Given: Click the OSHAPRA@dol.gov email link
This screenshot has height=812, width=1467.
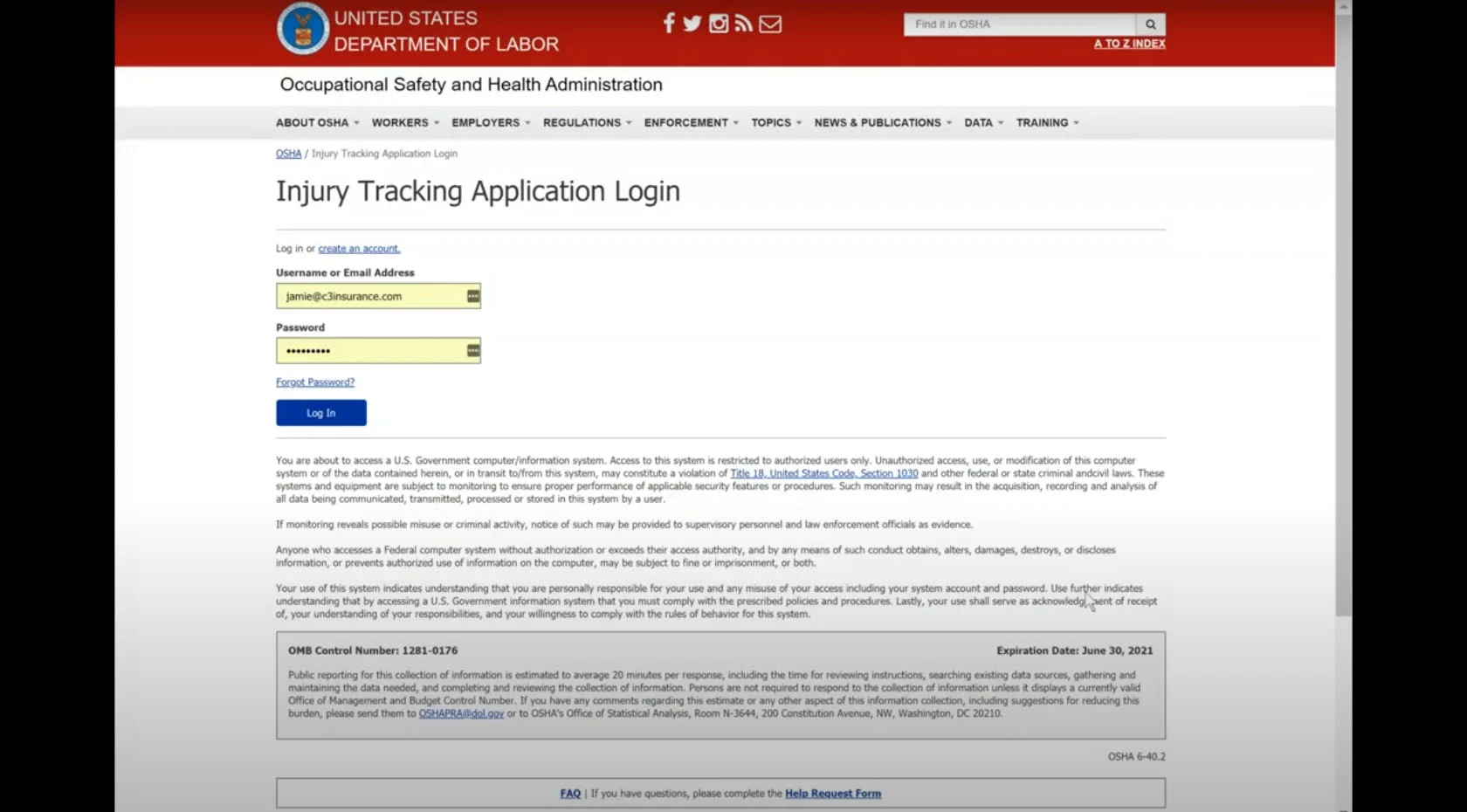Looking at the screenshot, I should pyautogui.click(x=461, y=713).
